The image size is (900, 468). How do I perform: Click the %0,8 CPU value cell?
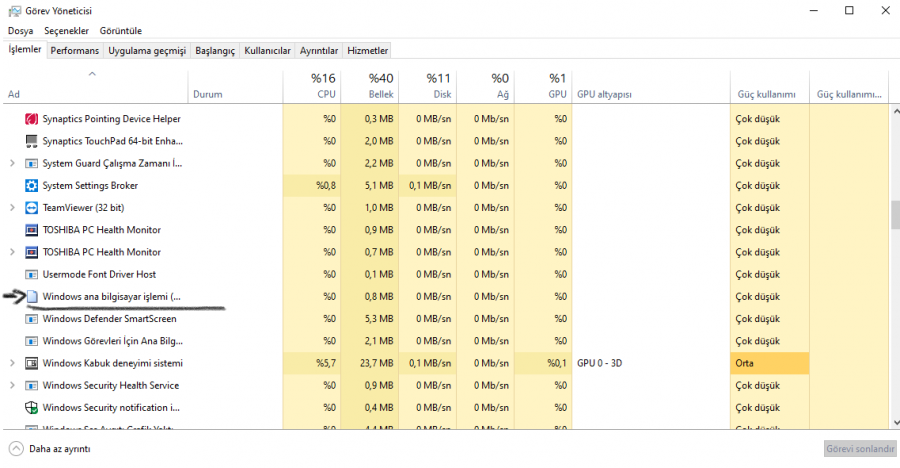pos(312,185)
